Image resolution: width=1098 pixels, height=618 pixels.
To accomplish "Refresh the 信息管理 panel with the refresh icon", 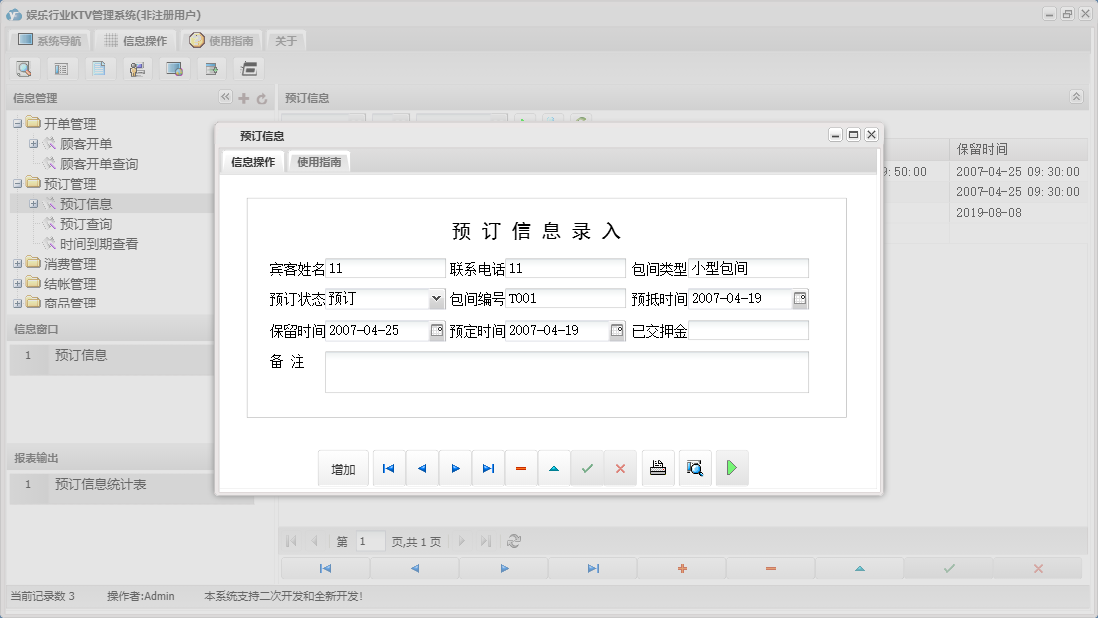I will [260, 98].
